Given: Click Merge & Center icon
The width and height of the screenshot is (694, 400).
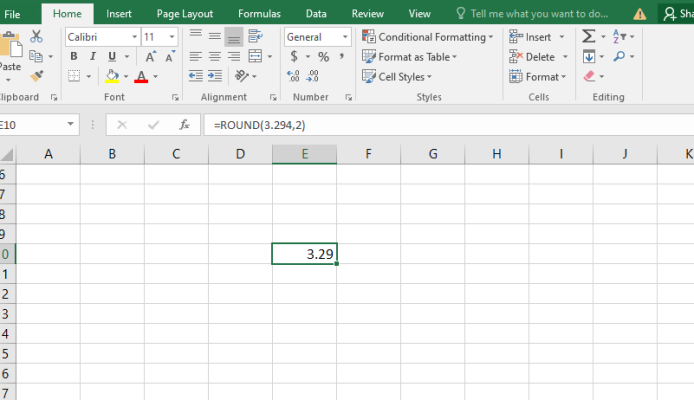Looking at the screenshot, I should pos(255,56).
